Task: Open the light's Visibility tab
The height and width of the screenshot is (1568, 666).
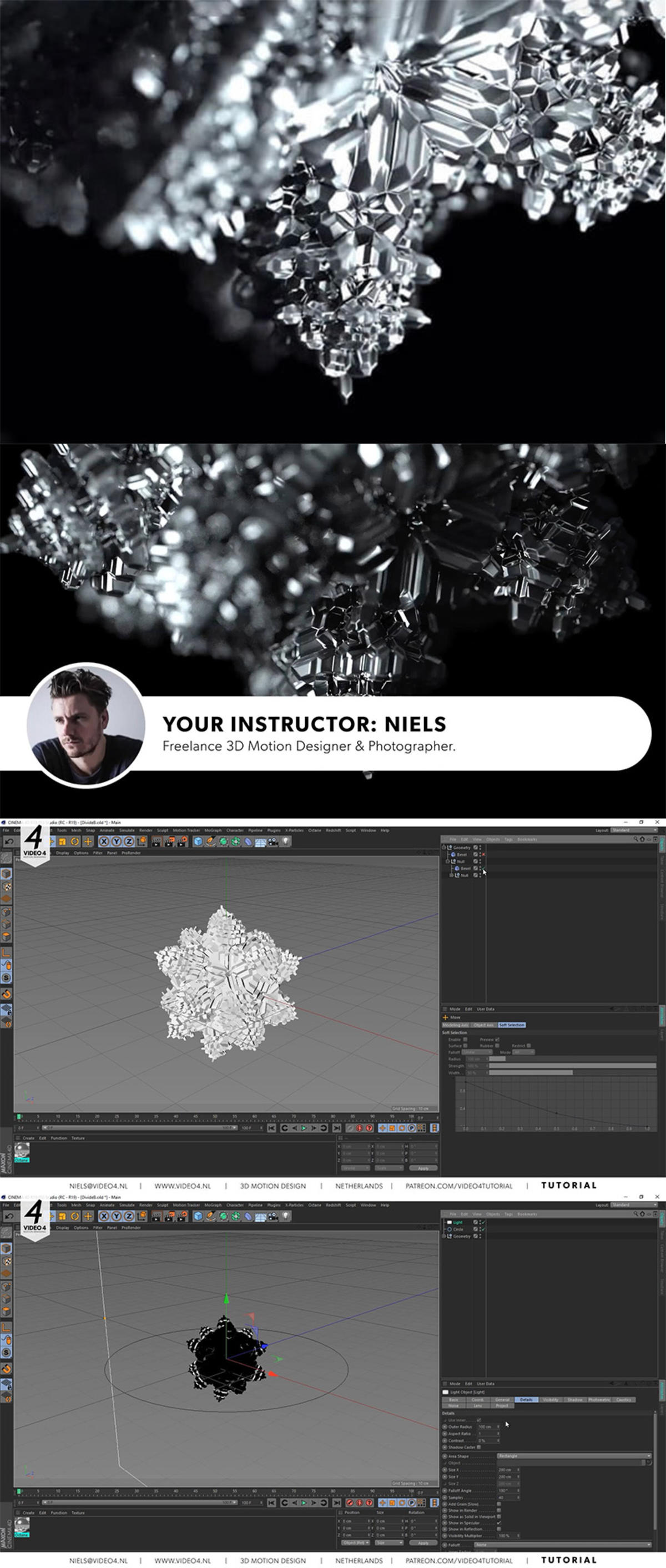Action: click(x=551, y=1399)
